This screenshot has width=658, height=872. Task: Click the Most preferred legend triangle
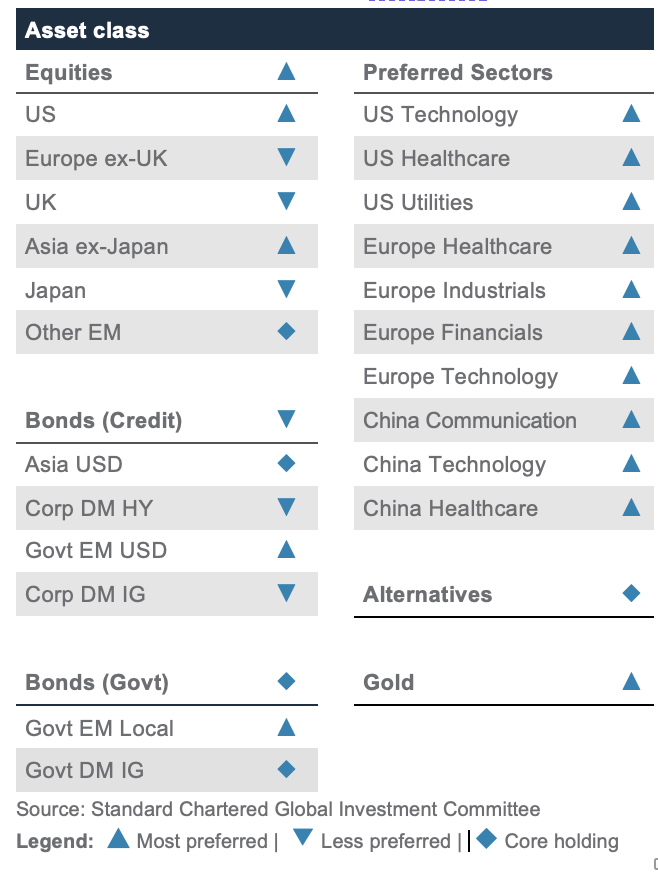tap(119, 840)
